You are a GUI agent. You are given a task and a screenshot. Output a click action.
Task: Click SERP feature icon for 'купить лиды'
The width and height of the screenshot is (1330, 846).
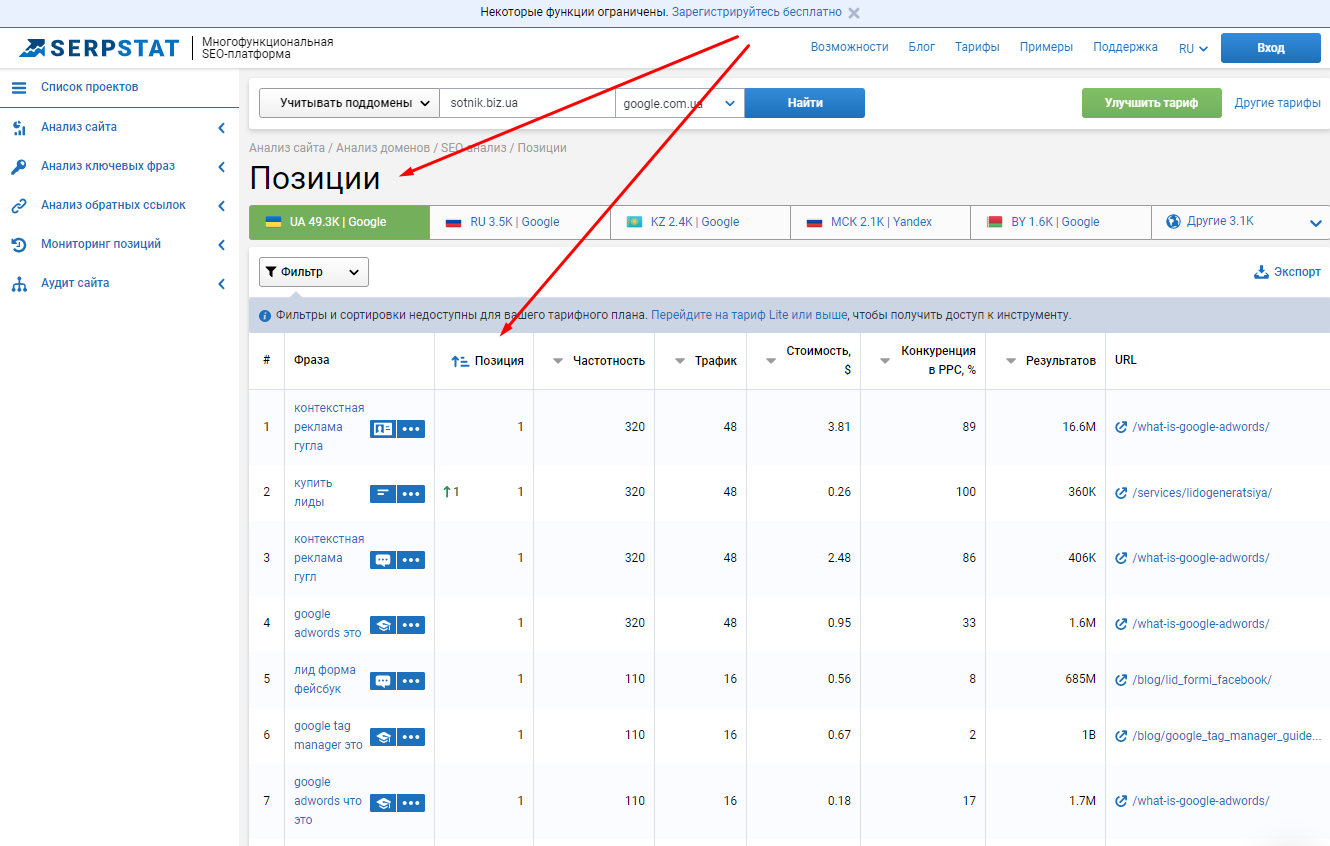coord(382,494)
